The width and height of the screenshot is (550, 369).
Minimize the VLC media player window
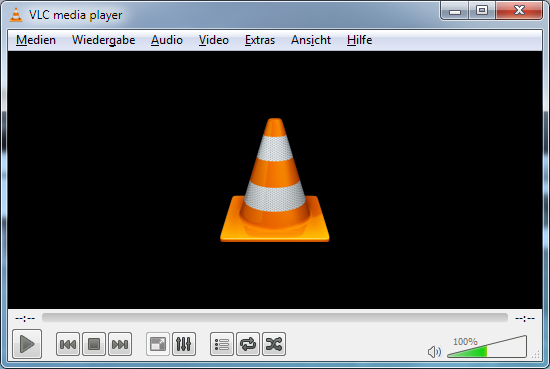[x=455, y=11]
